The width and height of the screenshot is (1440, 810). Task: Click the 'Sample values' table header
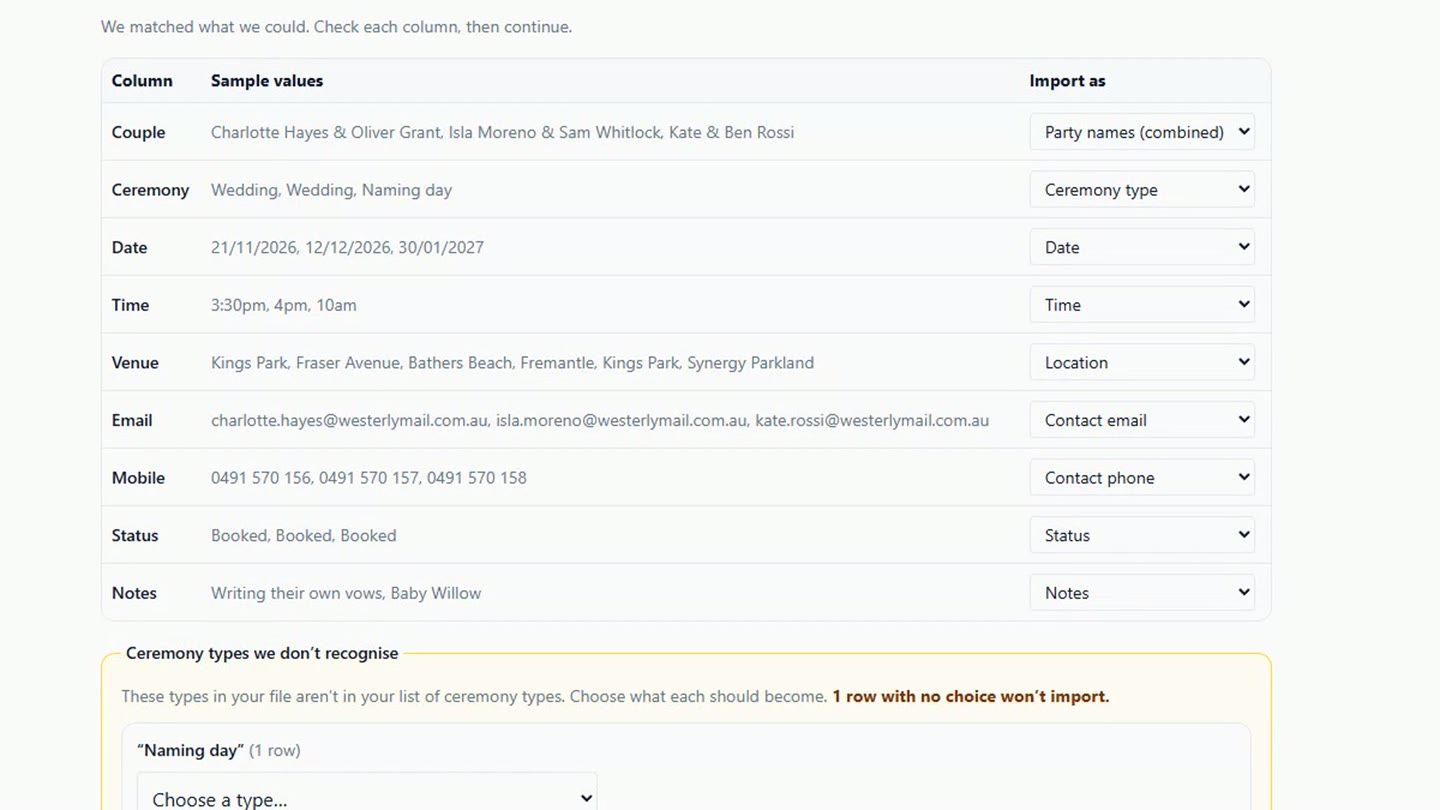(267, 81)
